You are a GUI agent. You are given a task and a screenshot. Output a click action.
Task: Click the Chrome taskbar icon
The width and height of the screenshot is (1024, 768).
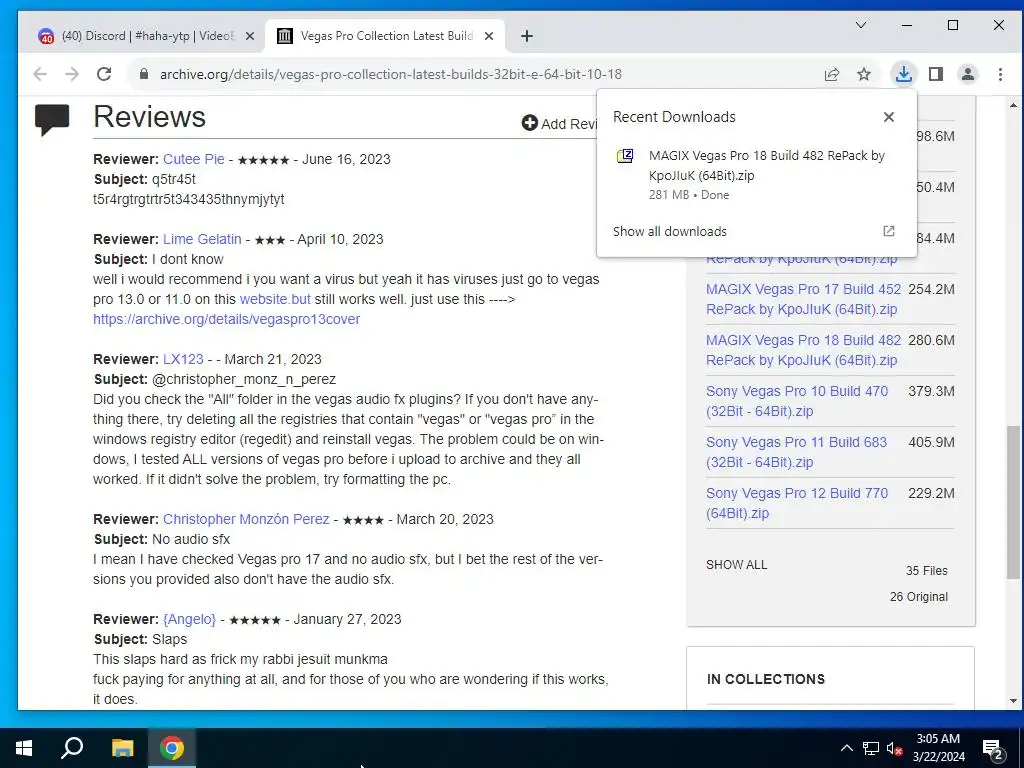click(x=172, y=748)
